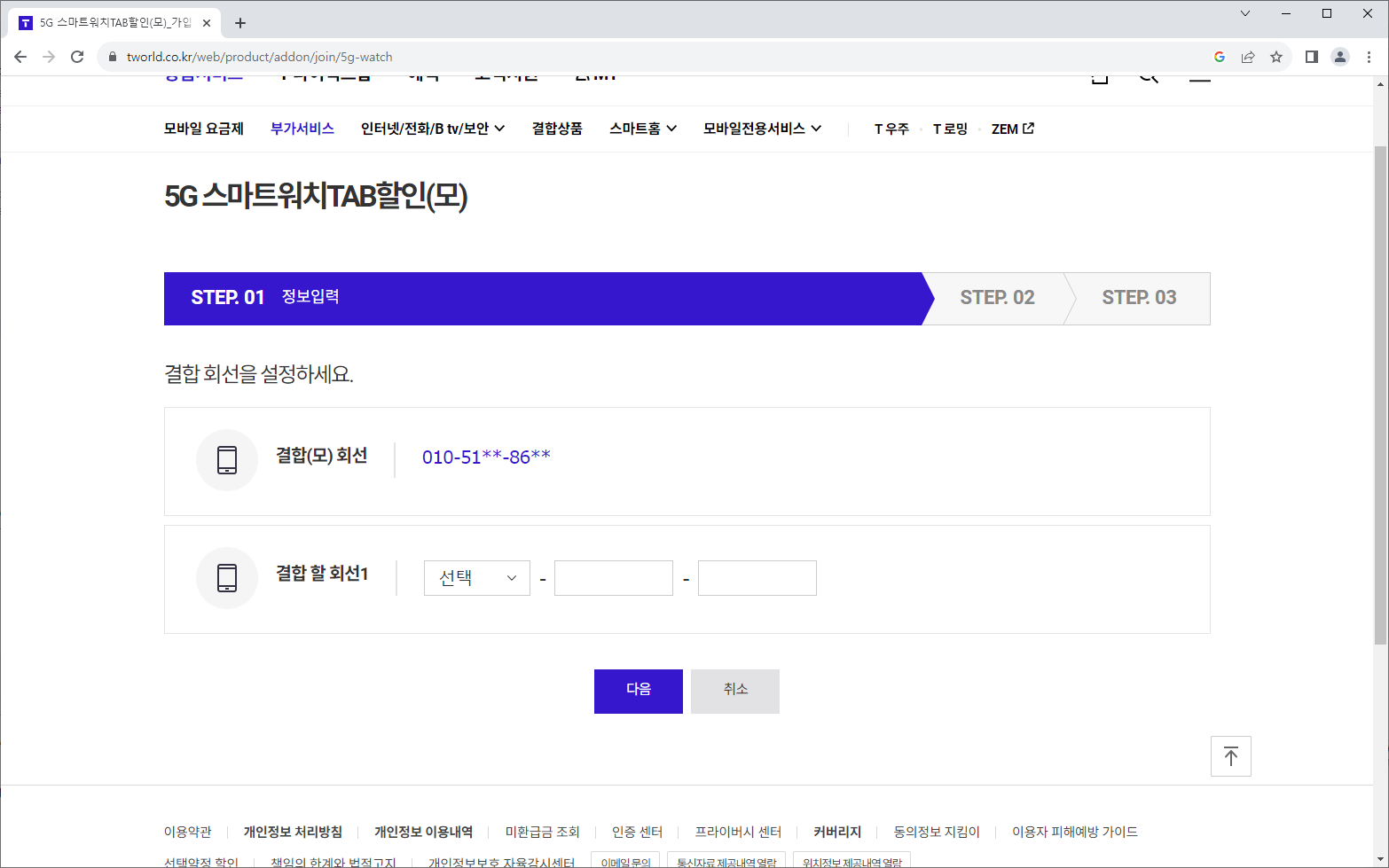Click the site lock icon

[x=112, y=57]
